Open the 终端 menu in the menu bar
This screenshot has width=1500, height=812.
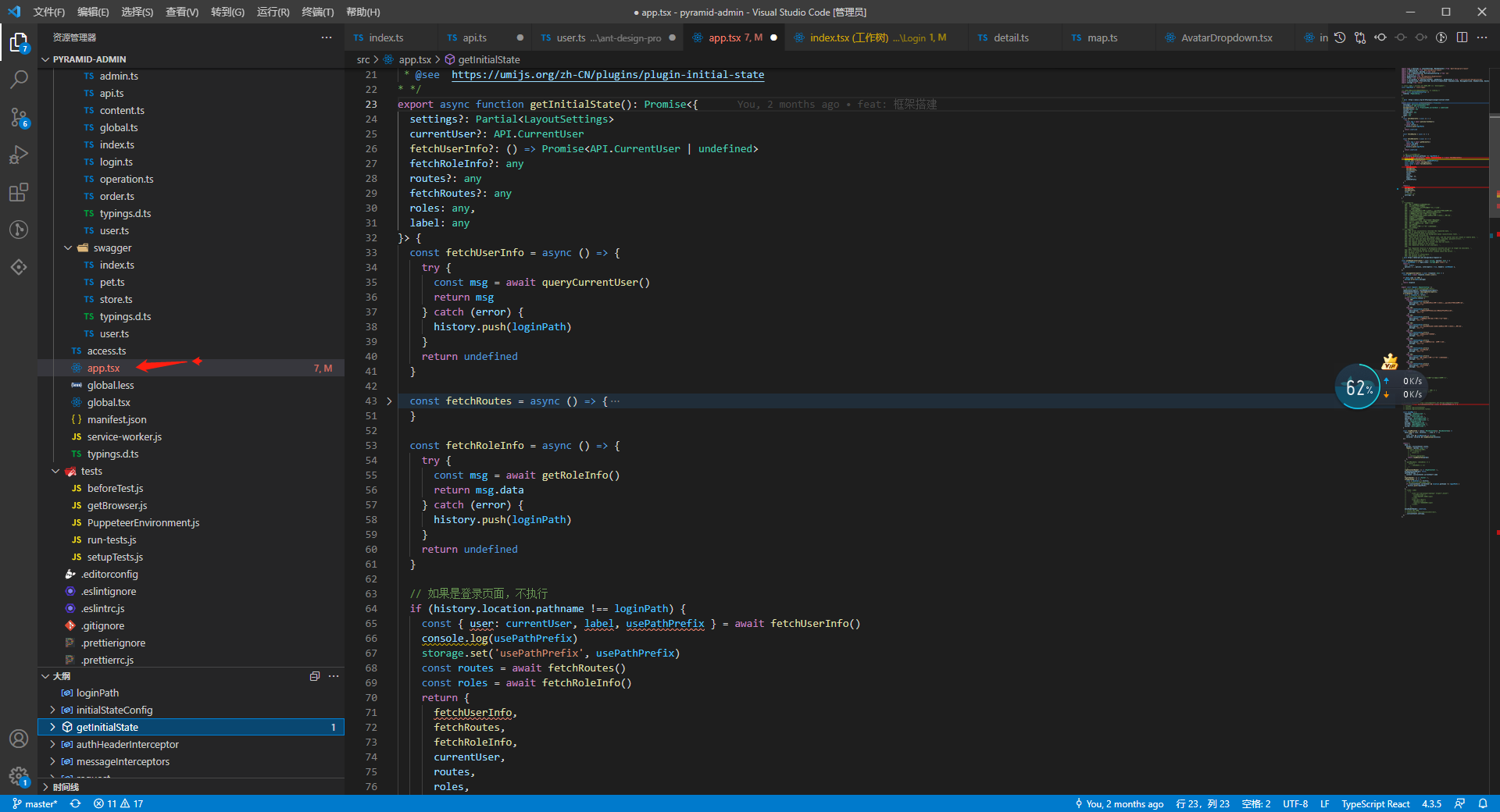(316, 12)
